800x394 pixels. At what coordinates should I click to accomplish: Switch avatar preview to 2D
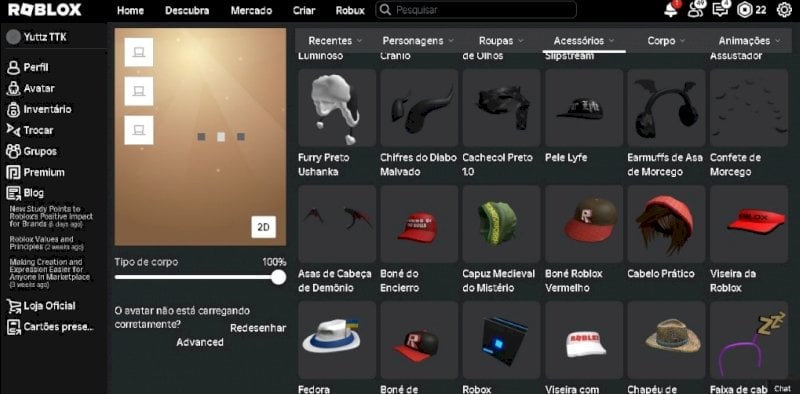pos(263,228)
